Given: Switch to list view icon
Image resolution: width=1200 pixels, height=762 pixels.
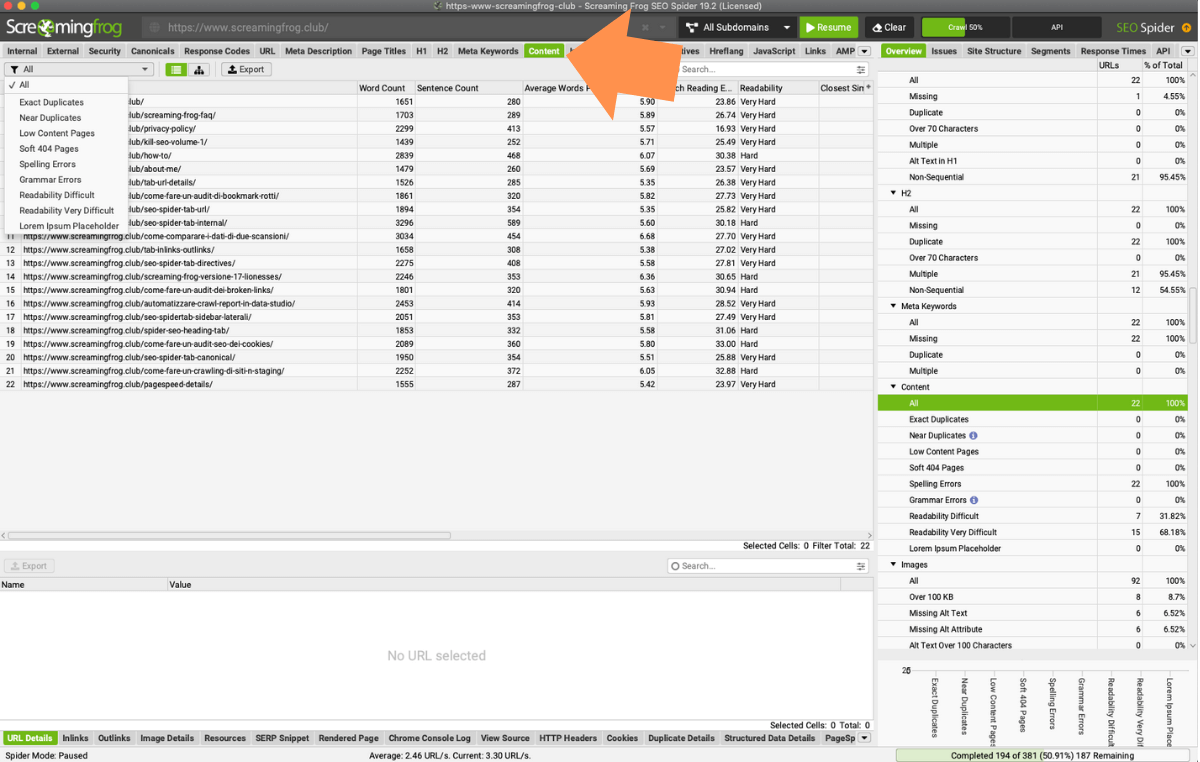Looking at the screenshot, I should (x=176, y=70).
